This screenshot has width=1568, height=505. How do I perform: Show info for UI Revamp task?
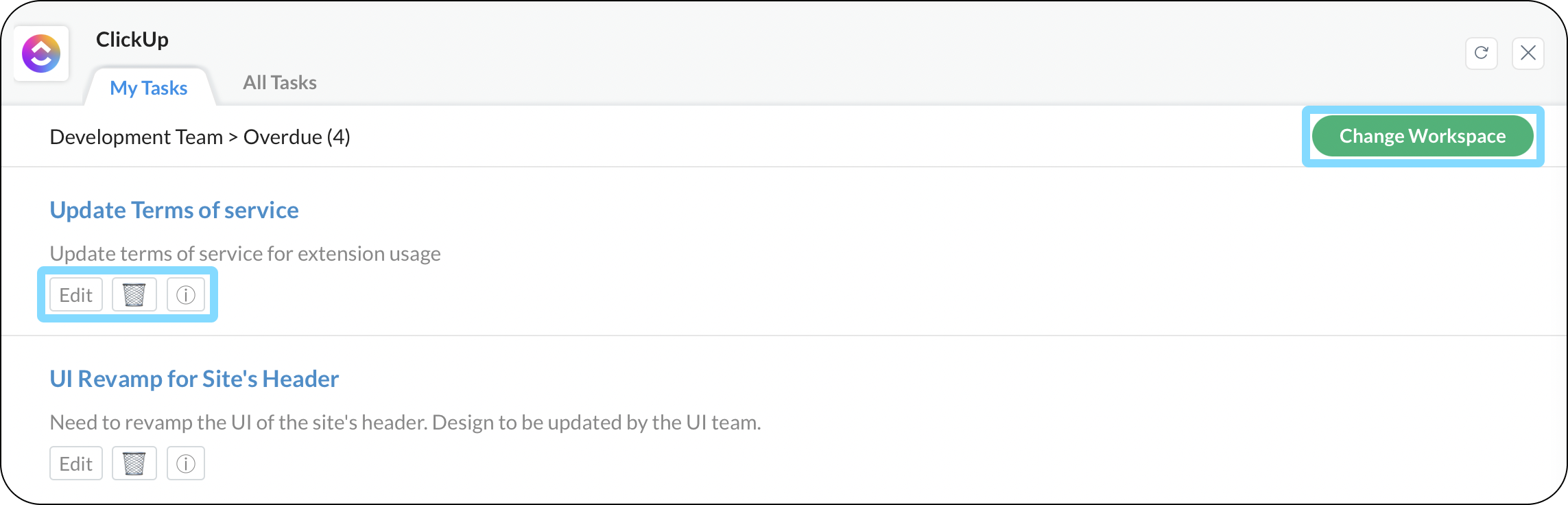click(186, 464)
